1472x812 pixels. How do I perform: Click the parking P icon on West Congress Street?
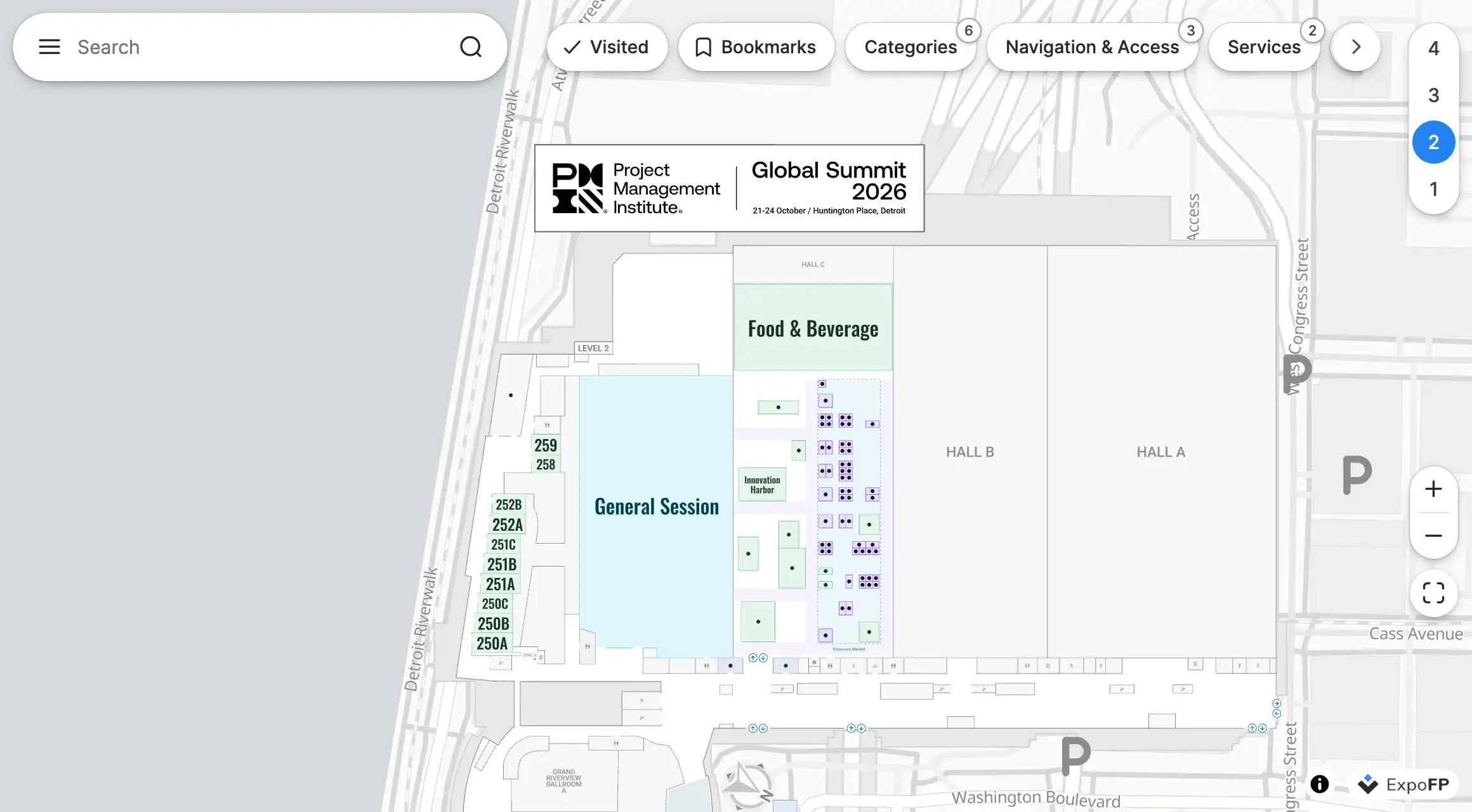coord(1298,374)
